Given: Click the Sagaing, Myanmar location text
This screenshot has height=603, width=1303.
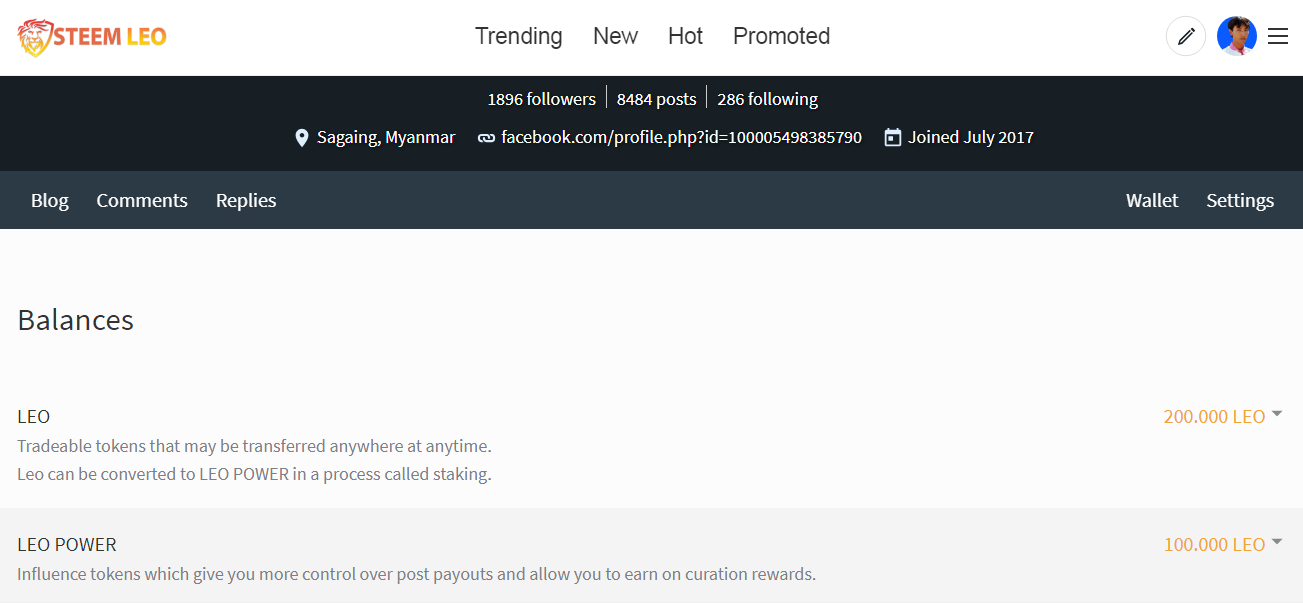Looking at the screenshot, I should click(x=386, y=137).
